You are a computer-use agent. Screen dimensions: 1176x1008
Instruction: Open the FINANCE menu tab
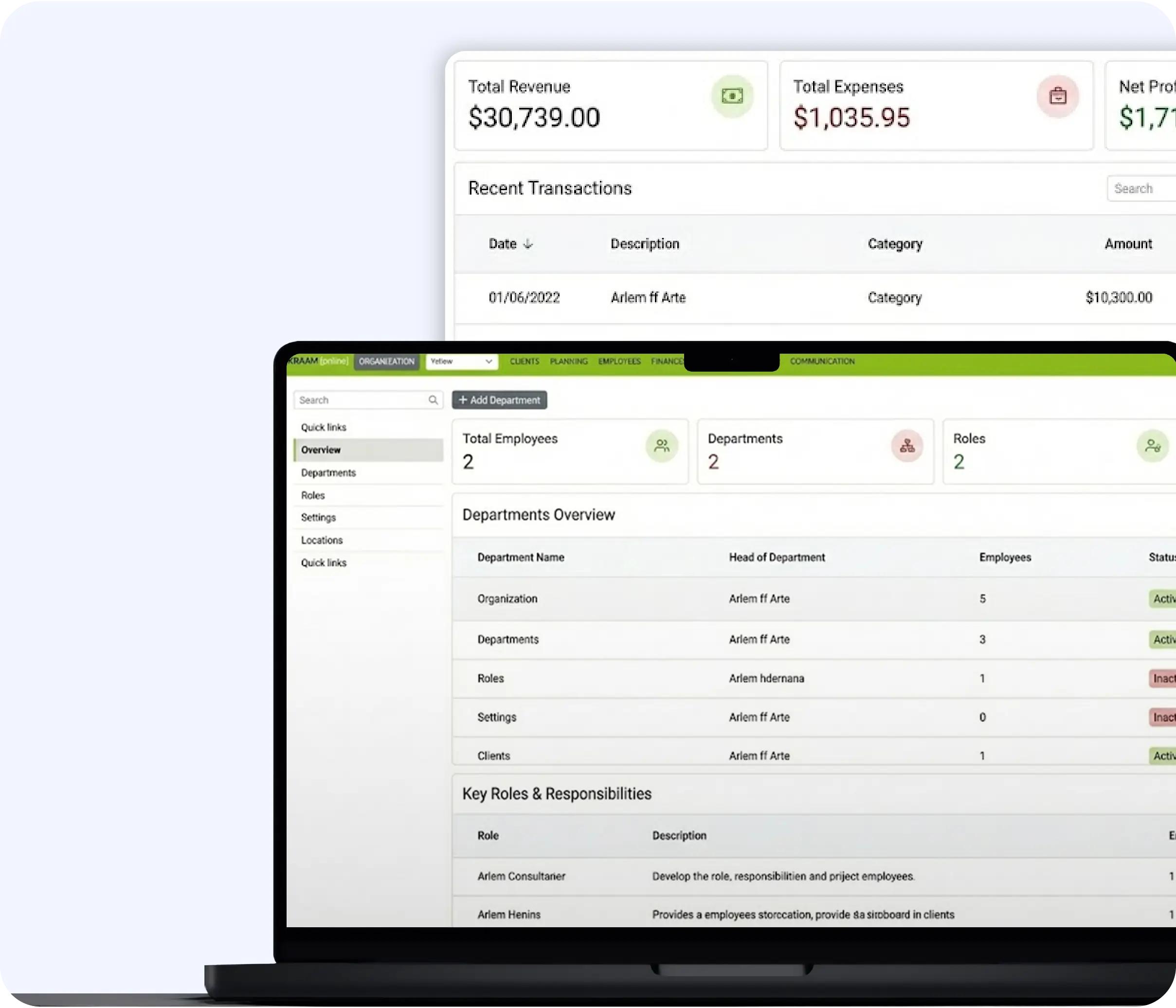[668, 361]
